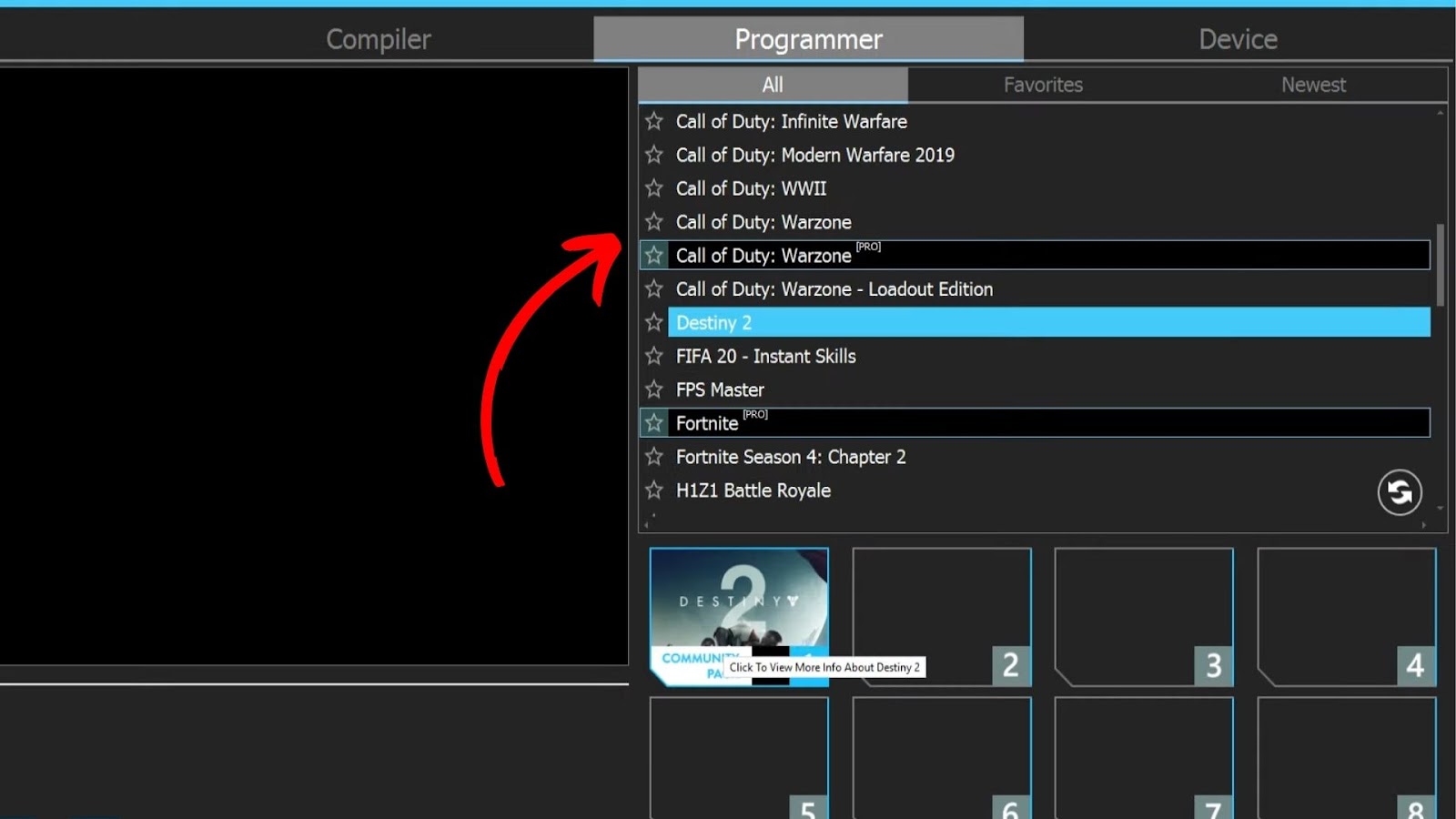1456x819 pixels.
Task: Choose FPS Master in the list
Action: coord(1049,389)
